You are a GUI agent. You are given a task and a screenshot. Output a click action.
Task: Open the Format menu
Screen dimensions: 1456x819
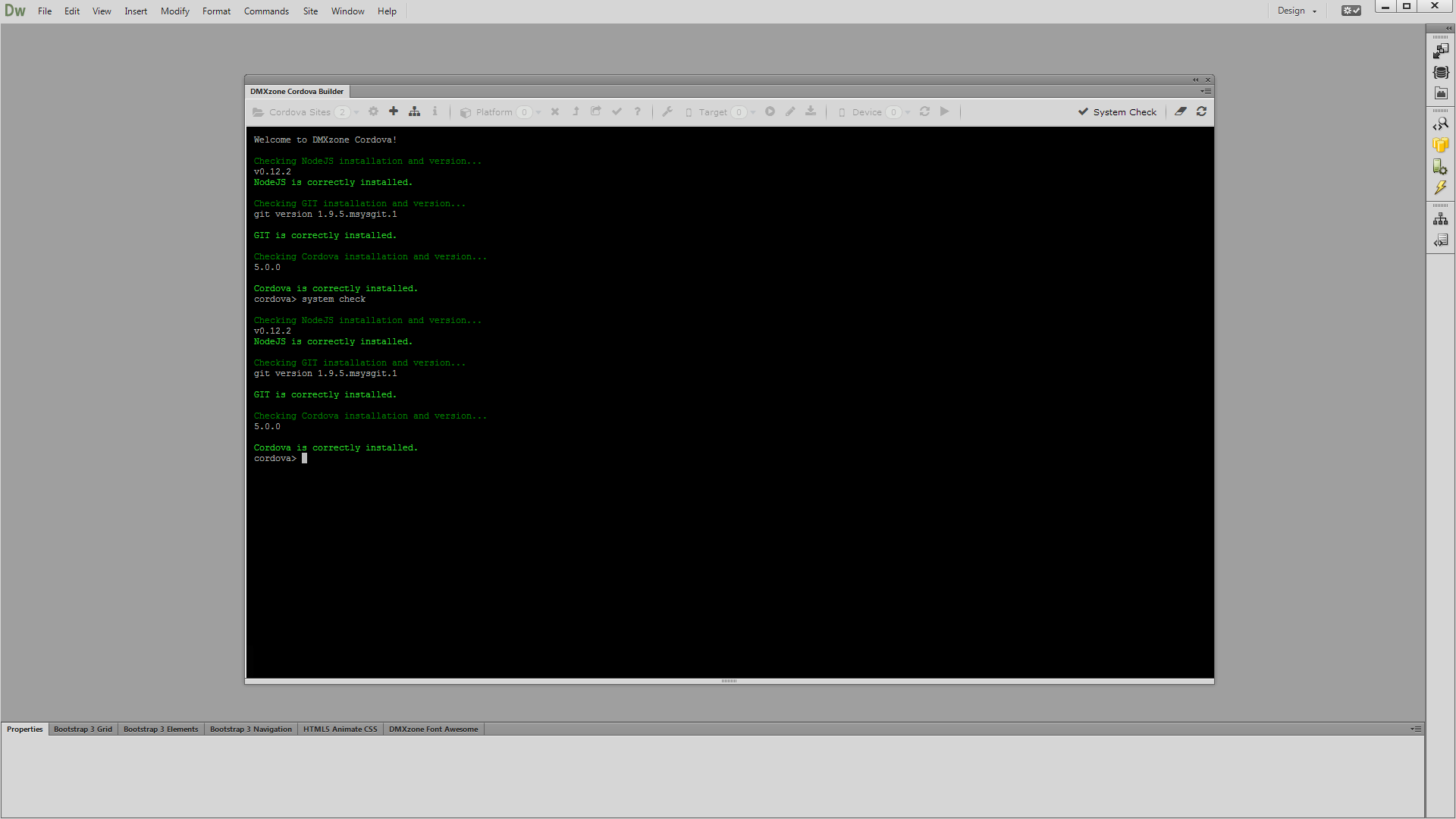[216, 11]
